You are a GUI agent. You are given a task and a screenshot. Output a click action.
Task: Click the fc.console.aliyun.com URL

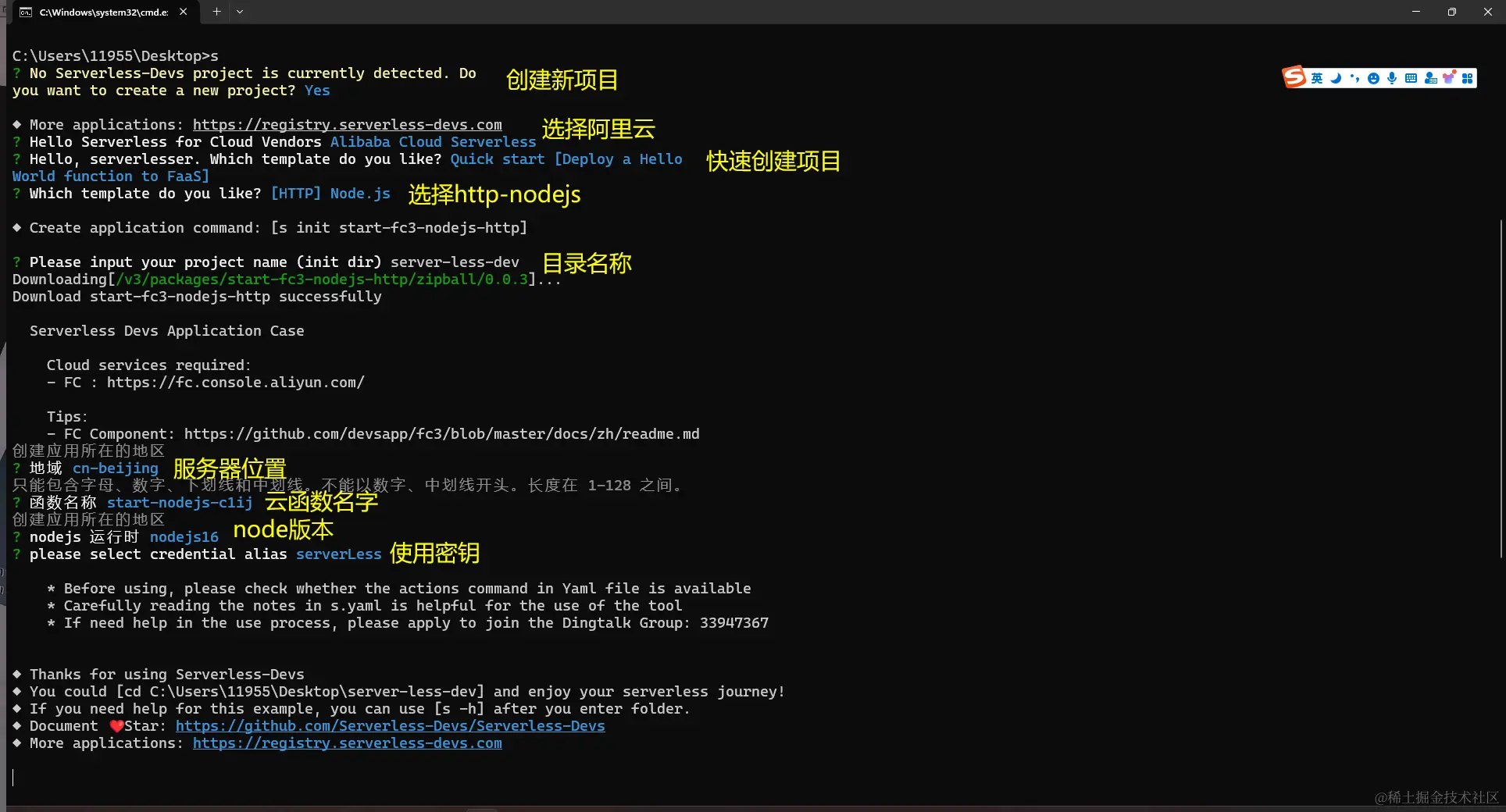click(236, 383)
